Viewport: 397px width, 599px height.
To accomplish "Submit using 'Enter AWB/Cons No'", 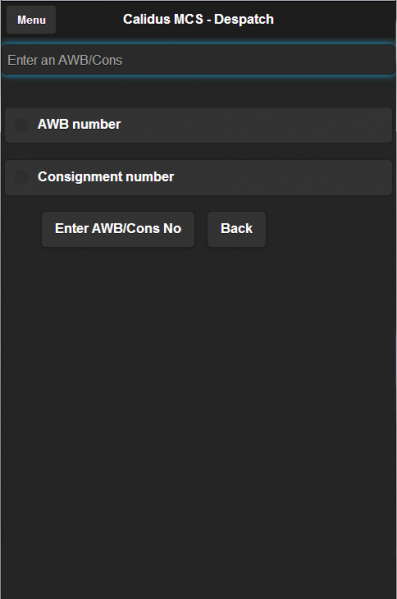I will tap(118, 229).
